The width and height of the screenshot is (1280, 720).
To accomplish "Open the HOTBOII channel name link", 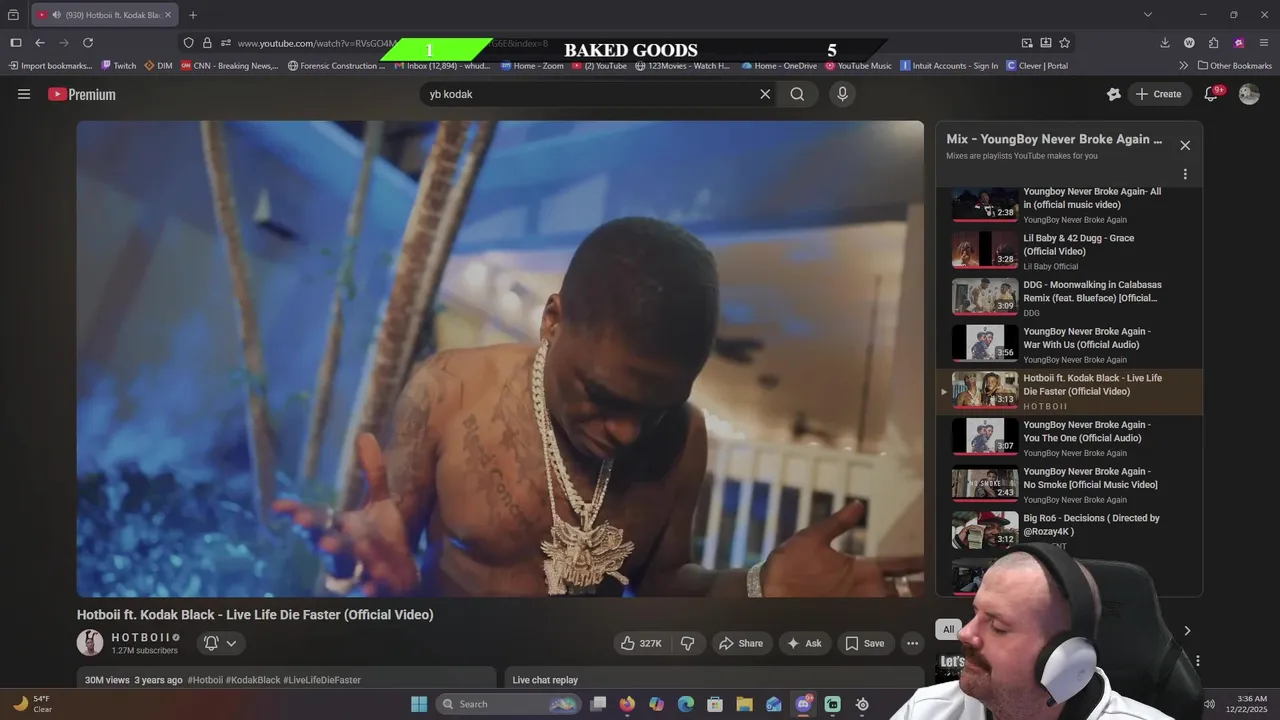I will 141,637.
